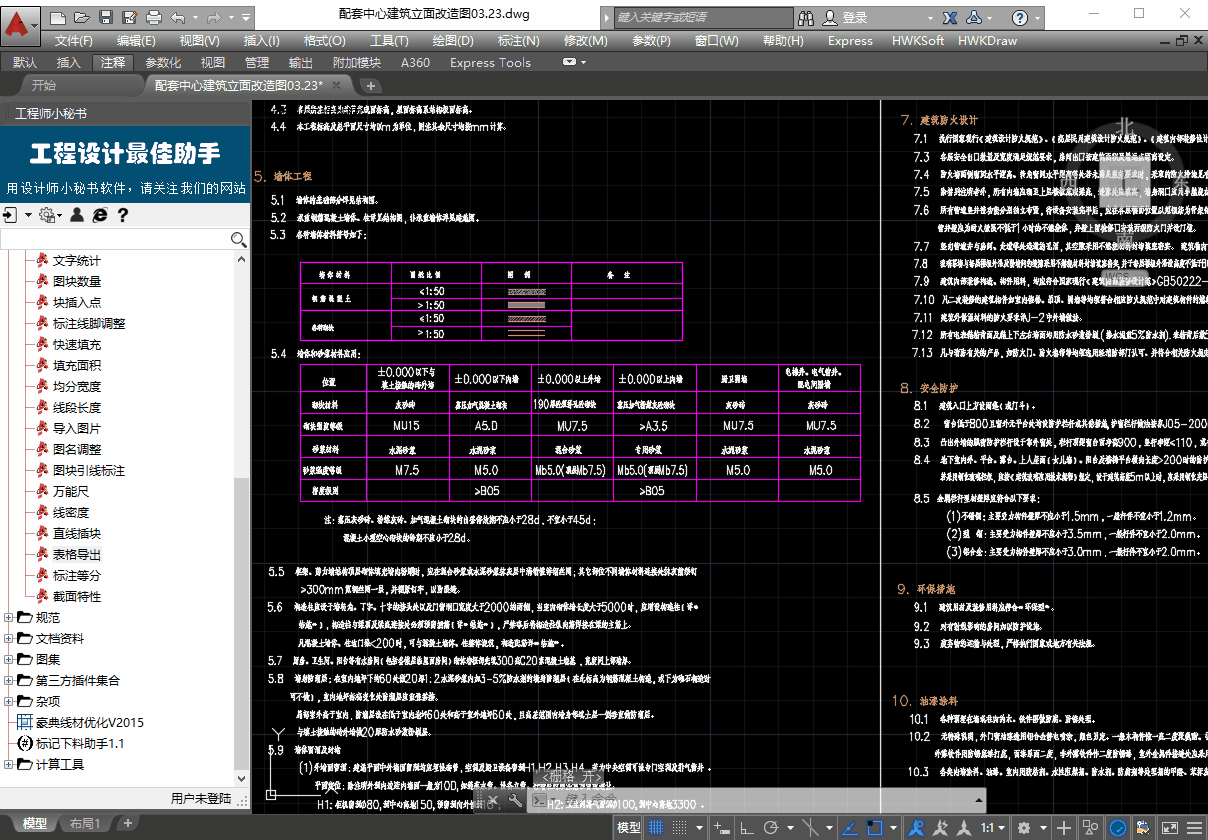
Task: Click the magnifier search icon in plugin panel
Action: click(238, 239)
